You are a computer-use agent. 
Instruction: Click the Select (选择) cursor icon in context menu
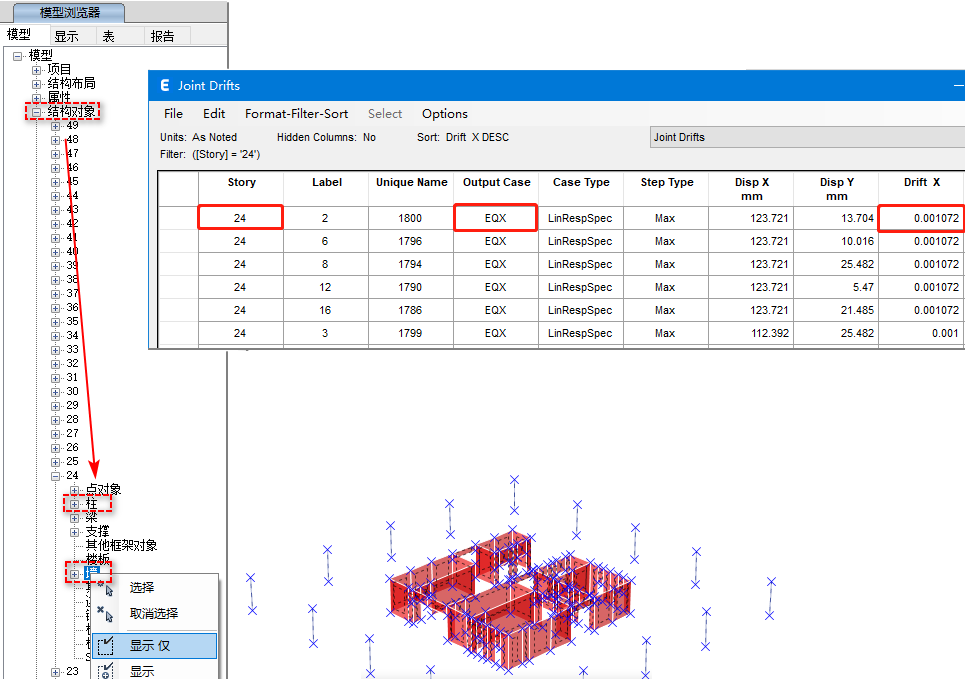(107, 588)
